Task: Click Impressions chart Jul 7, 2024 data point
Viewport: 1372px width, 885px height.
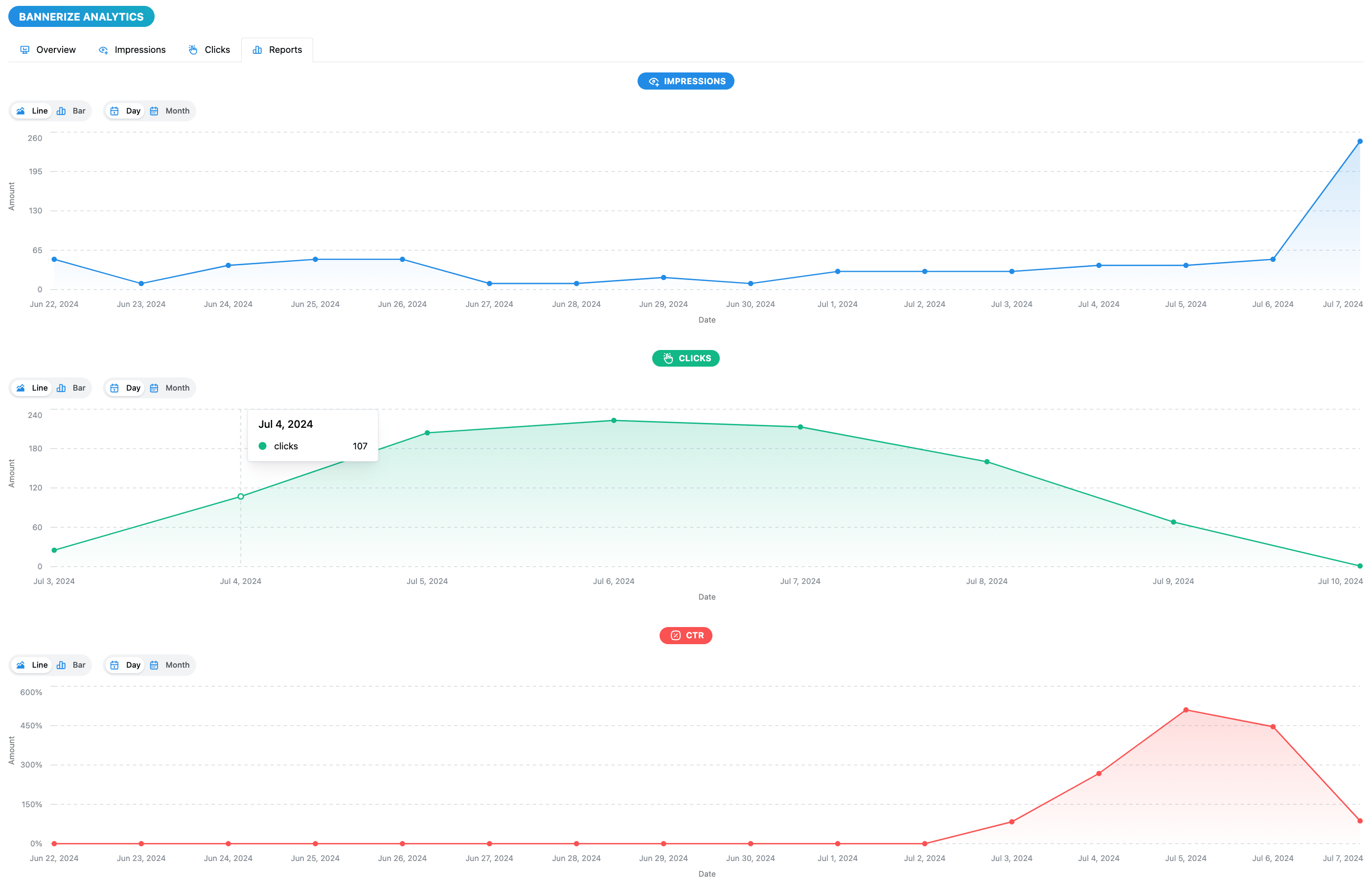Action: pos(1359,141)
